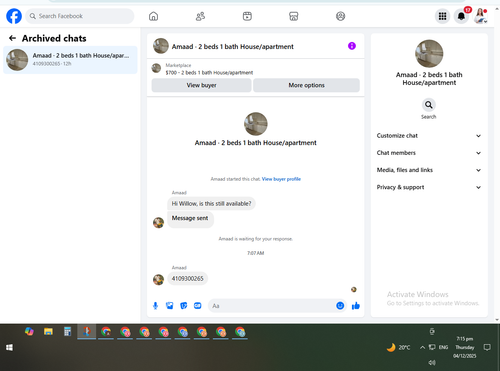Go to the Home tab
This screenshot has width=500, height=371.
coord(153,16)
